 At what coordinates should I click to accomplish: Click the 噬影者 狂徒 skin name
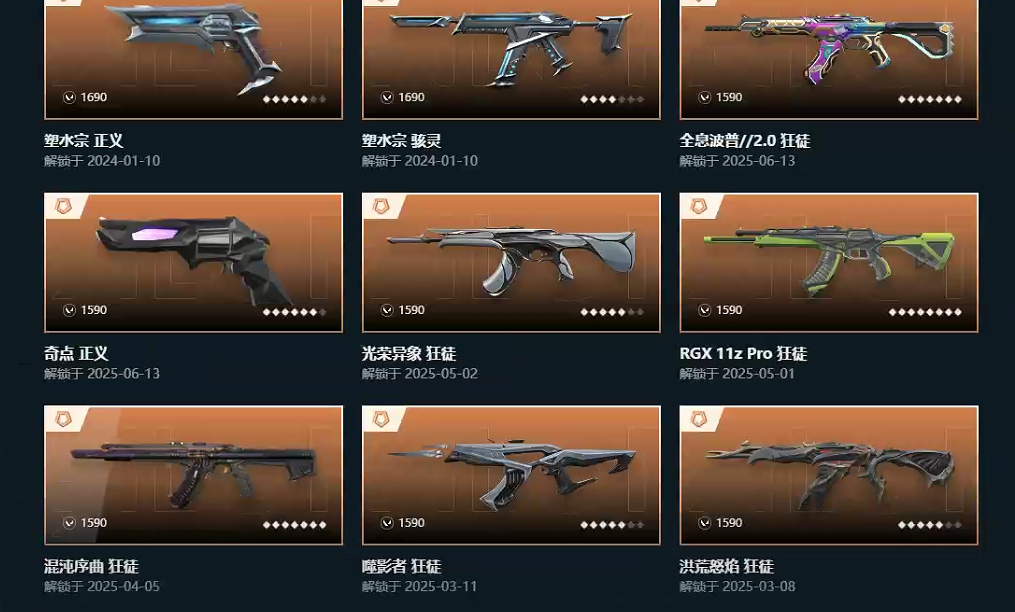click(401, 567)
